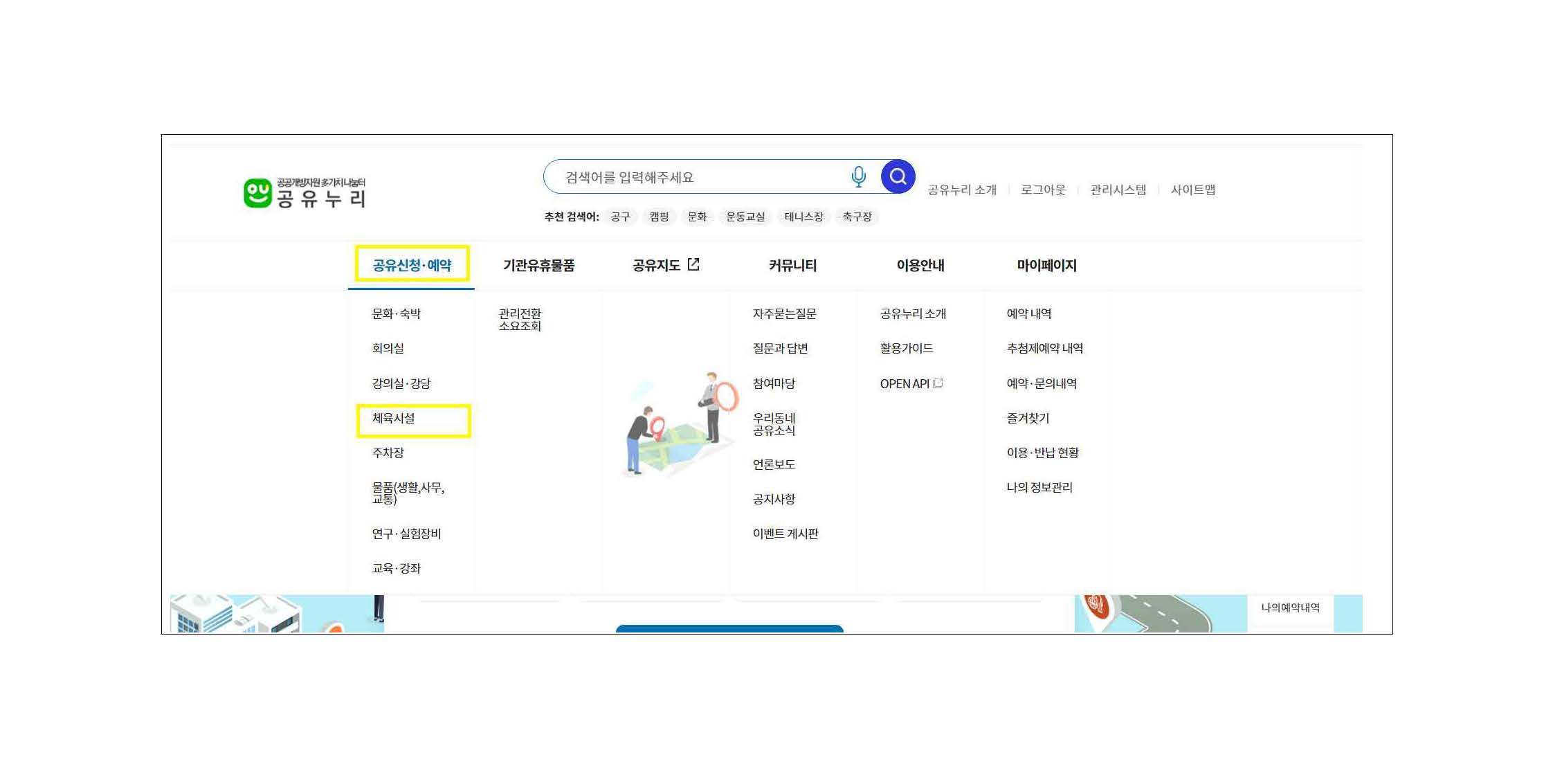Select 체육시설 from the submenu
This screenshot has width=1544, height=784.
click(x=394, y=418)
